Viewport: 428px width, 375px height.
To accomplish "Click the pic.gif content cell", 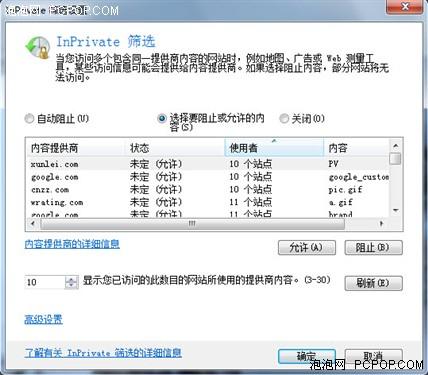I will tap(345, 190).
